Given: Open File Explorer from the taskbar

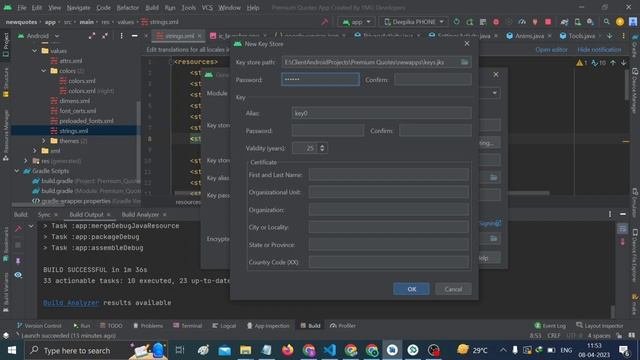Looking at the screenshot, I should 245,350.
